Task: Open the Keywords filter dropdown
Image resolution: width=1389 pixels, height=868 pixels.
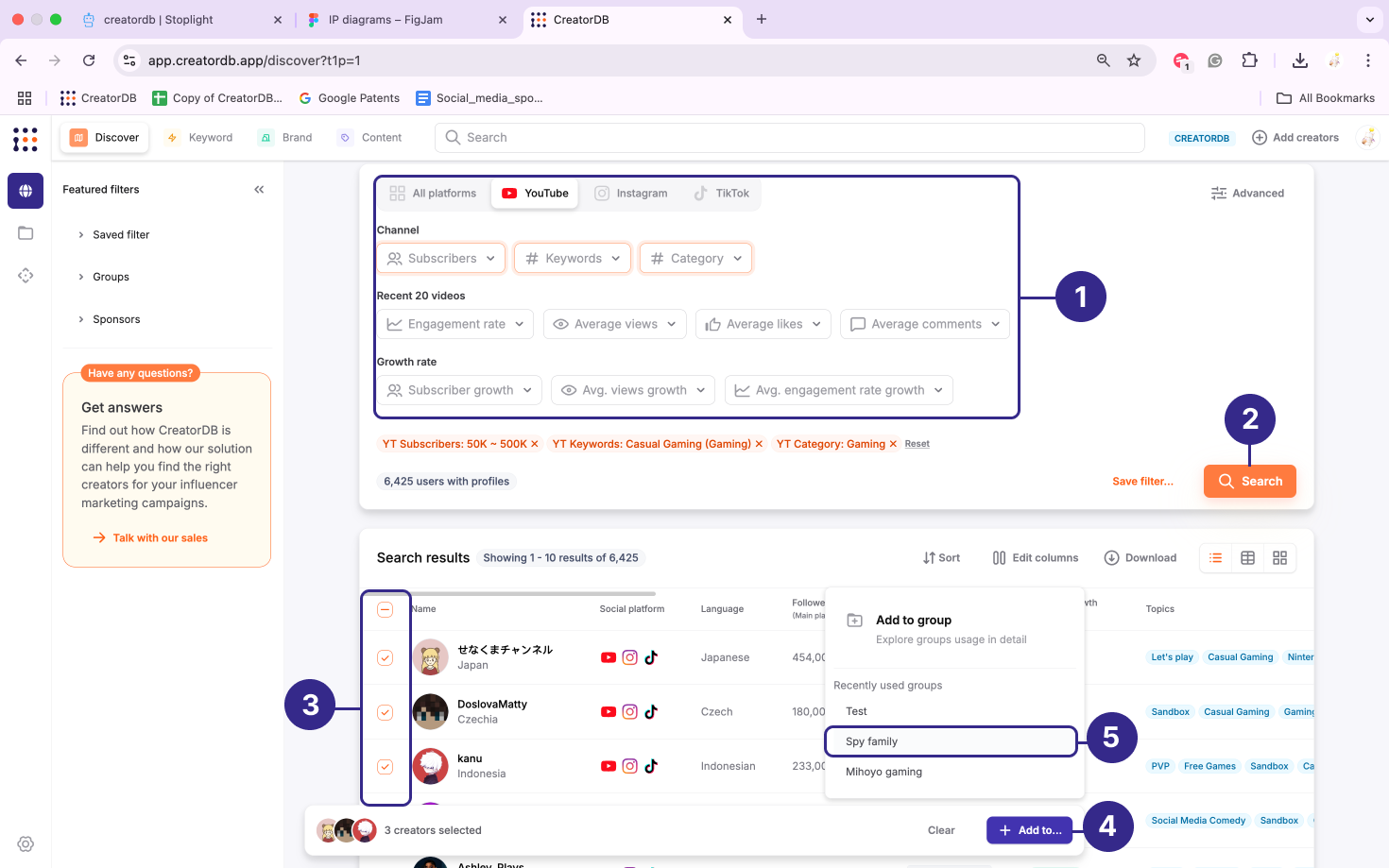Action: pos(573,259)
